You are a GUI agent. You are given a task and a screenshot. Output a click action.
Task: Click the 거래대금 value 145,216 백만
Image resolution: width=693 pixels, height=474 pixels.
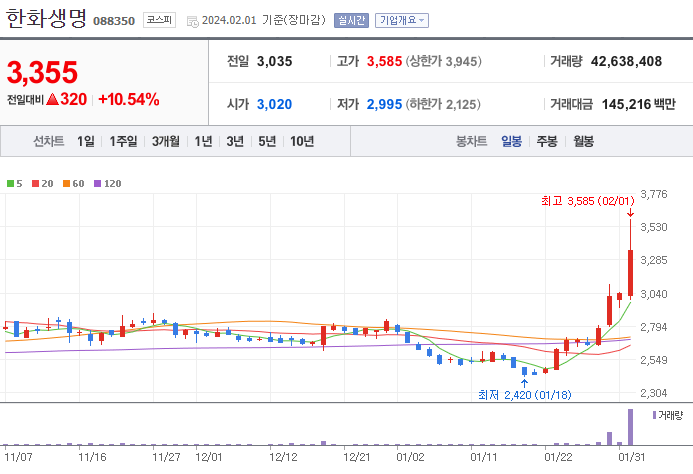pyautogui.click(x=639, y=104)
